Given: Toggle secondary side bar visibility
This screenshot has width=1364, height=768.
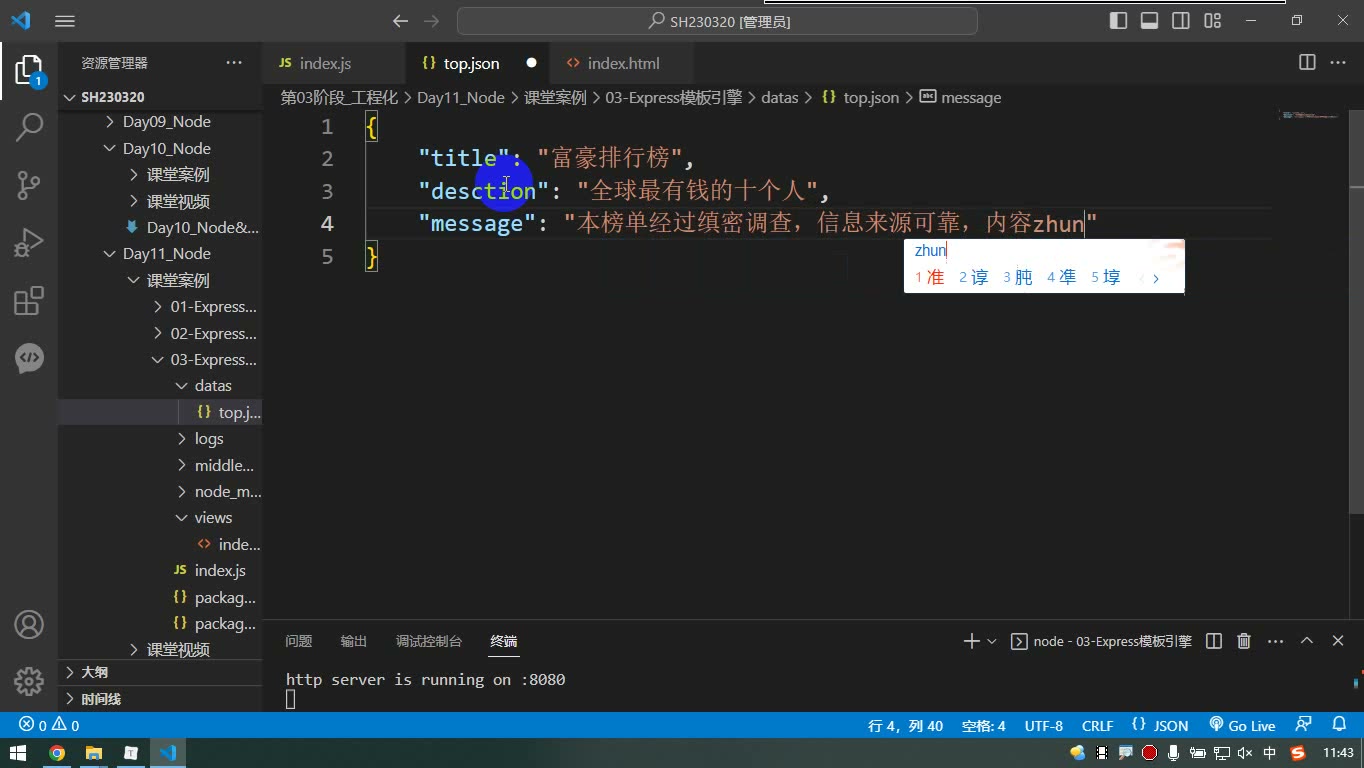Looking at the screenshot, I should [1181, 21].
